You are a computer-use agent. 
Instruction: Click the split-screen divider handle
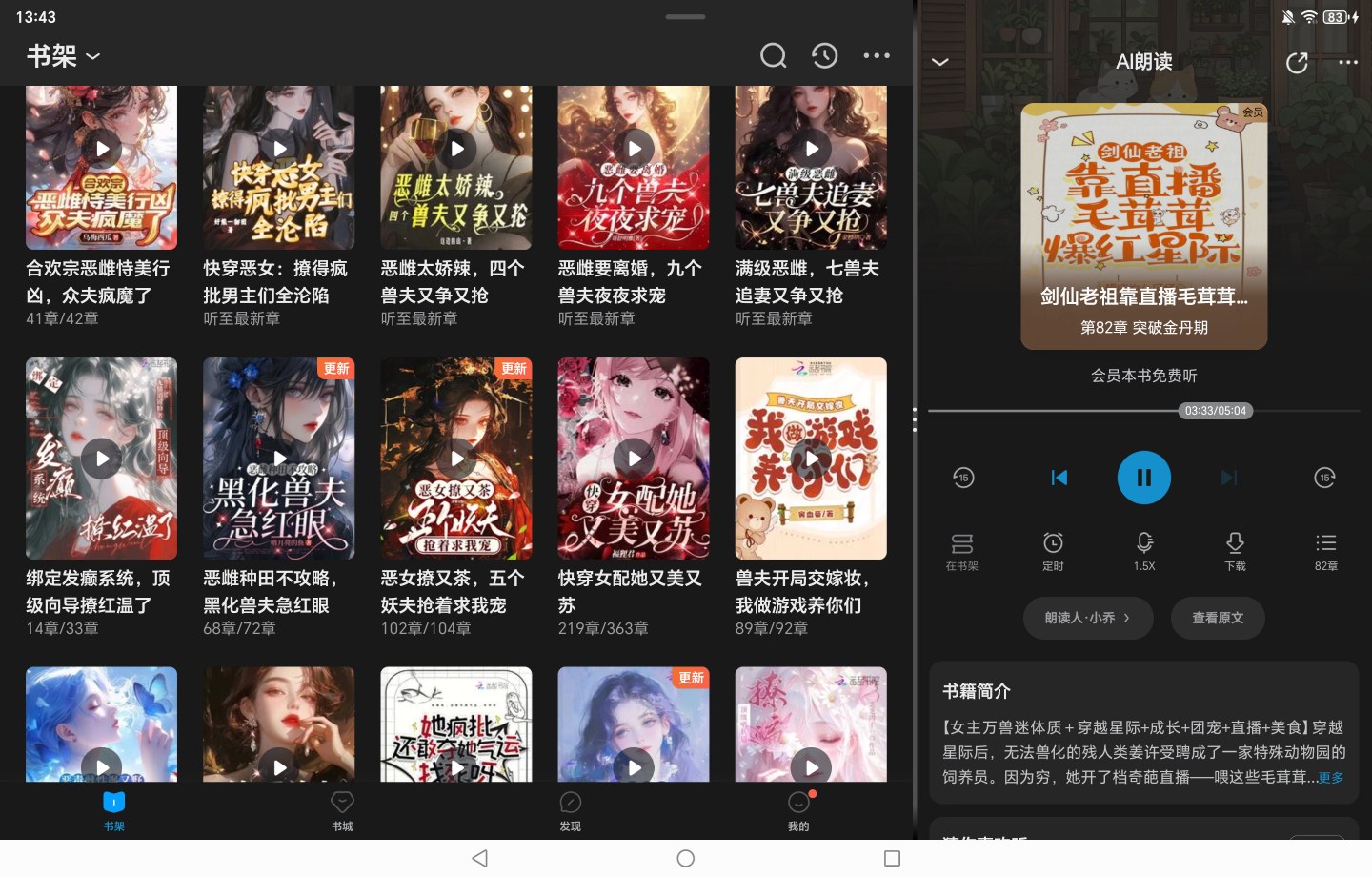point(915,419)
